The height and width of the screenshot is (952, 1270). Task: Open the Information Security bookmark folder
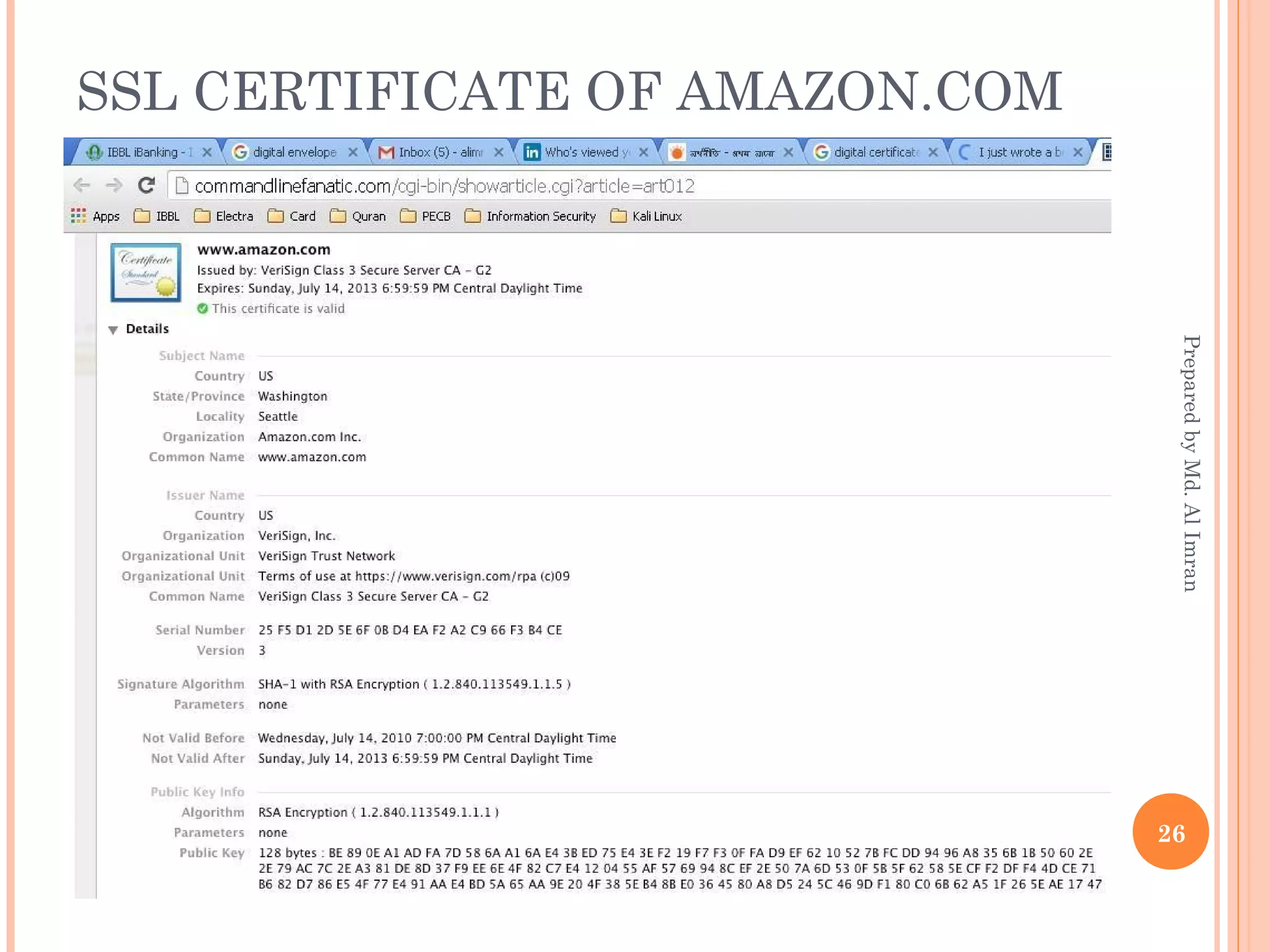click(530, 216)
